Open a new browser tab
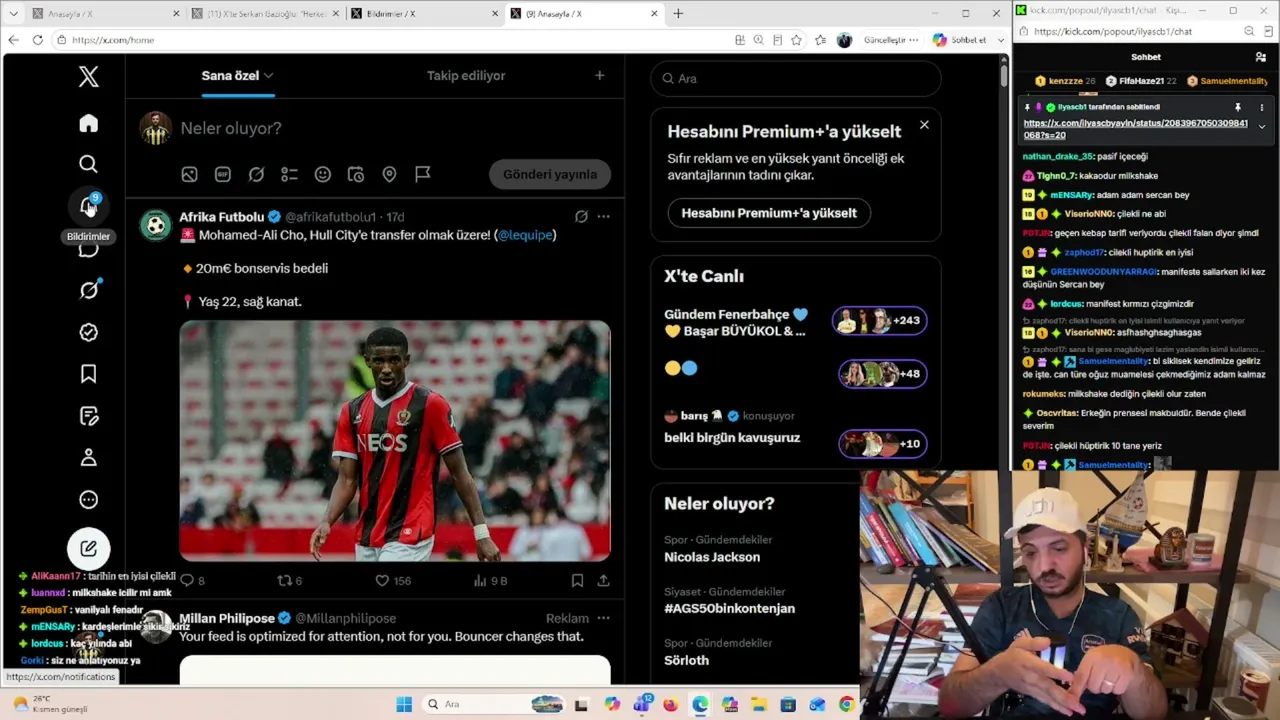The image size is (1280, 720). coord(678,14)
